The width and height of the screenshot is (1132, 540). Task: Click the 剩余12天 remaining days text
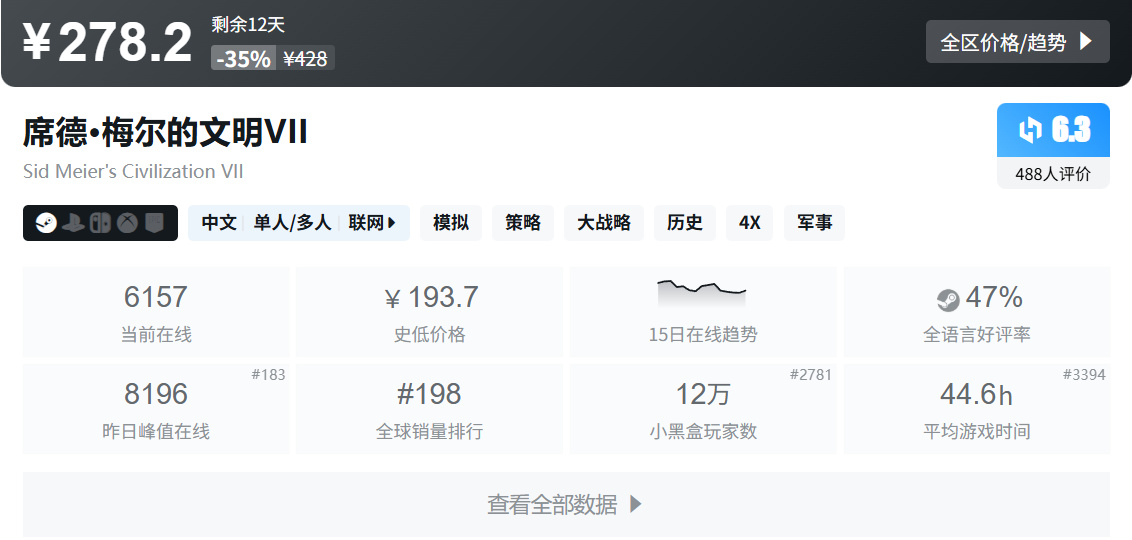tap(248, 25)
